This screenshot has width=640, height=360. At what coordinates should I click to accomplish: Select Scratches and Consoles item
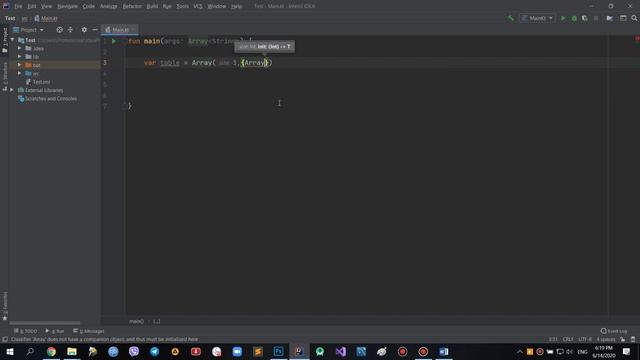click(51, 99)
